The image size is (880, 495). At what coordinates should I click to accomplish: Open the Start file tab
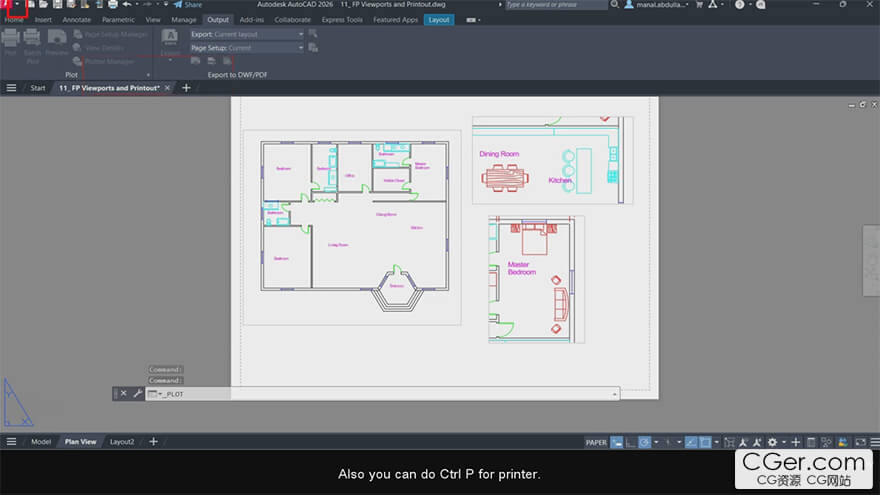[38, 88]
